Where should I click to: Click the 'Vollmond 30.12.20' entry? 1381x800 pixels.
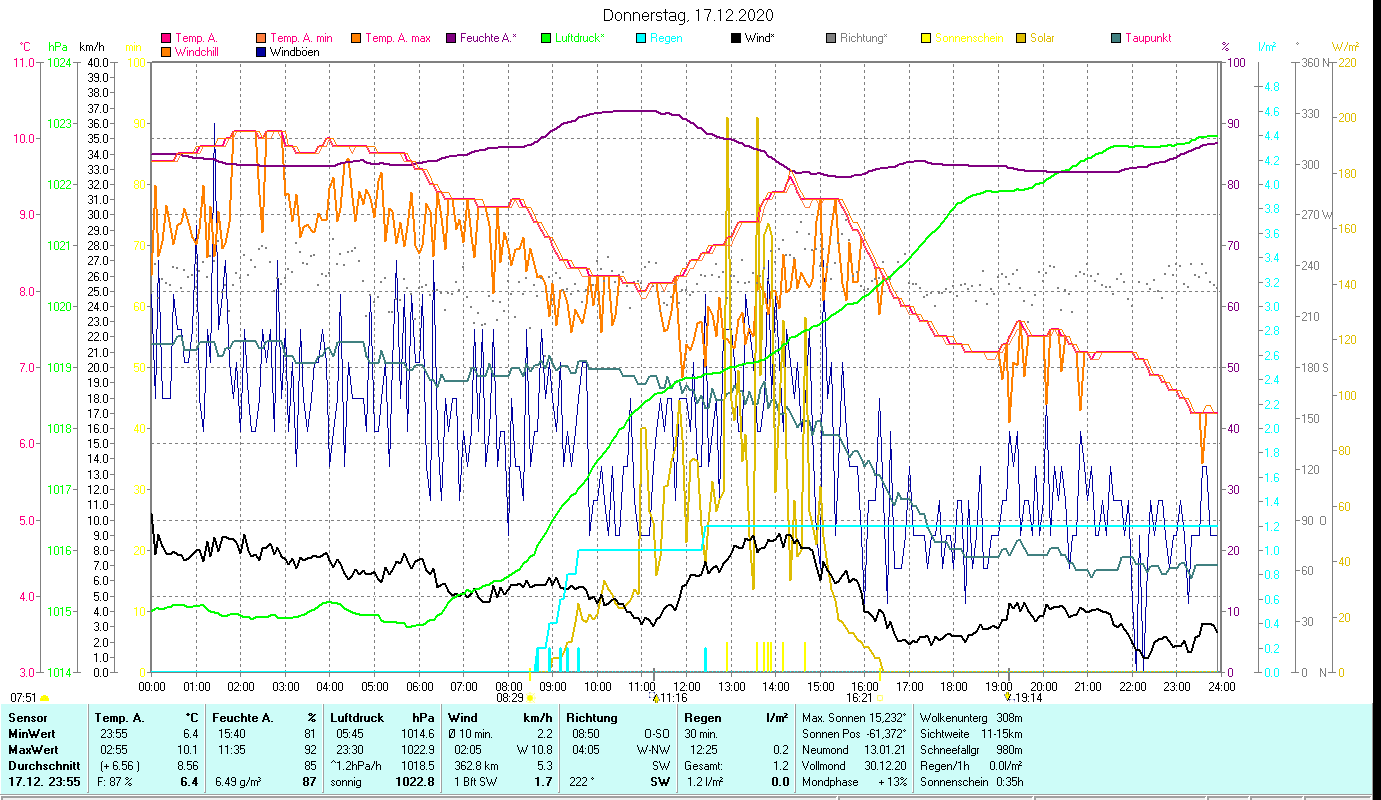click(x=852, y=766)
